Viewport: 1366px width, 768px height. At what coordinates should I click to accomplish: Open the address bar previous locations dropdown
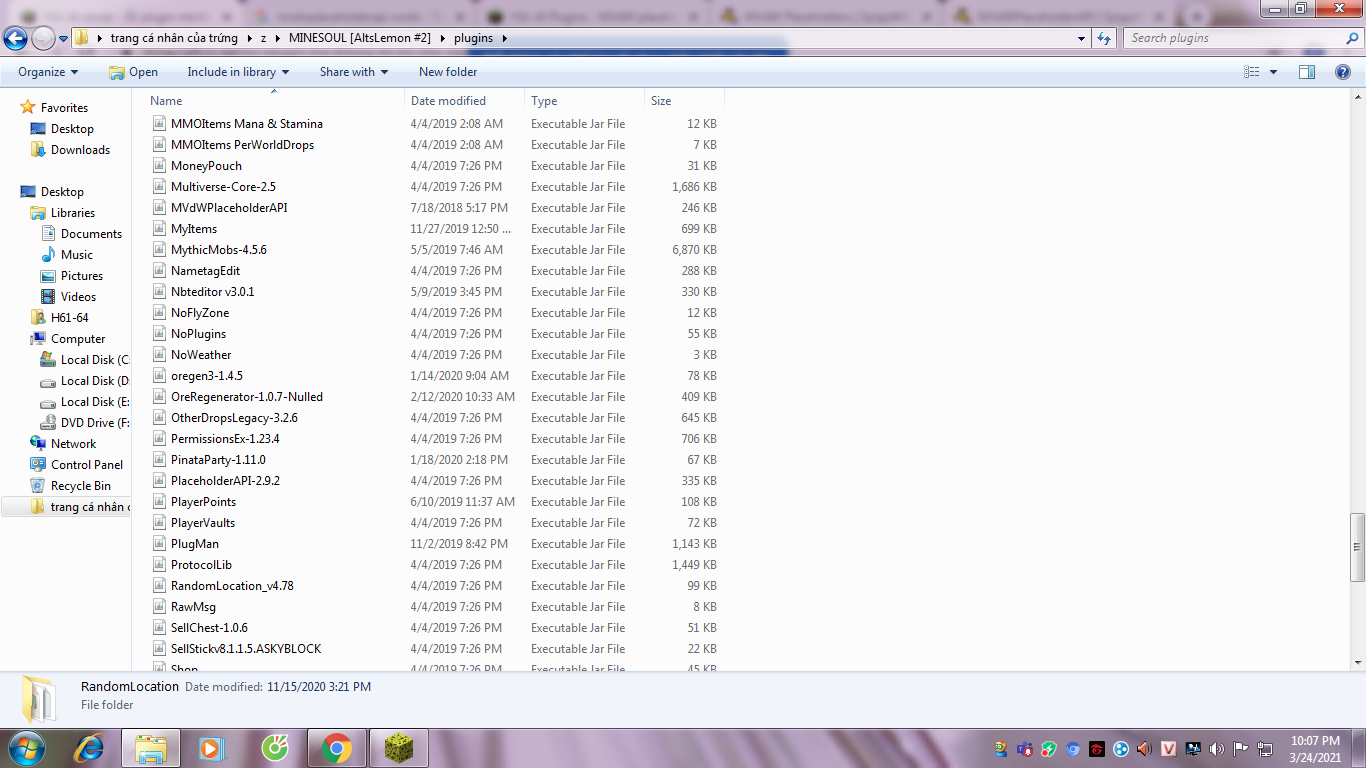[x=1082, y=38]
